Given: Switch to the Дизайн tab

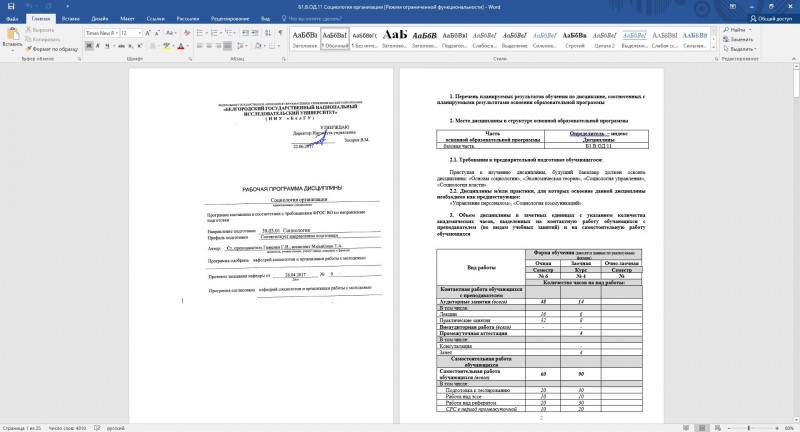Looking at the screenshot, I should tap(100, 19).
